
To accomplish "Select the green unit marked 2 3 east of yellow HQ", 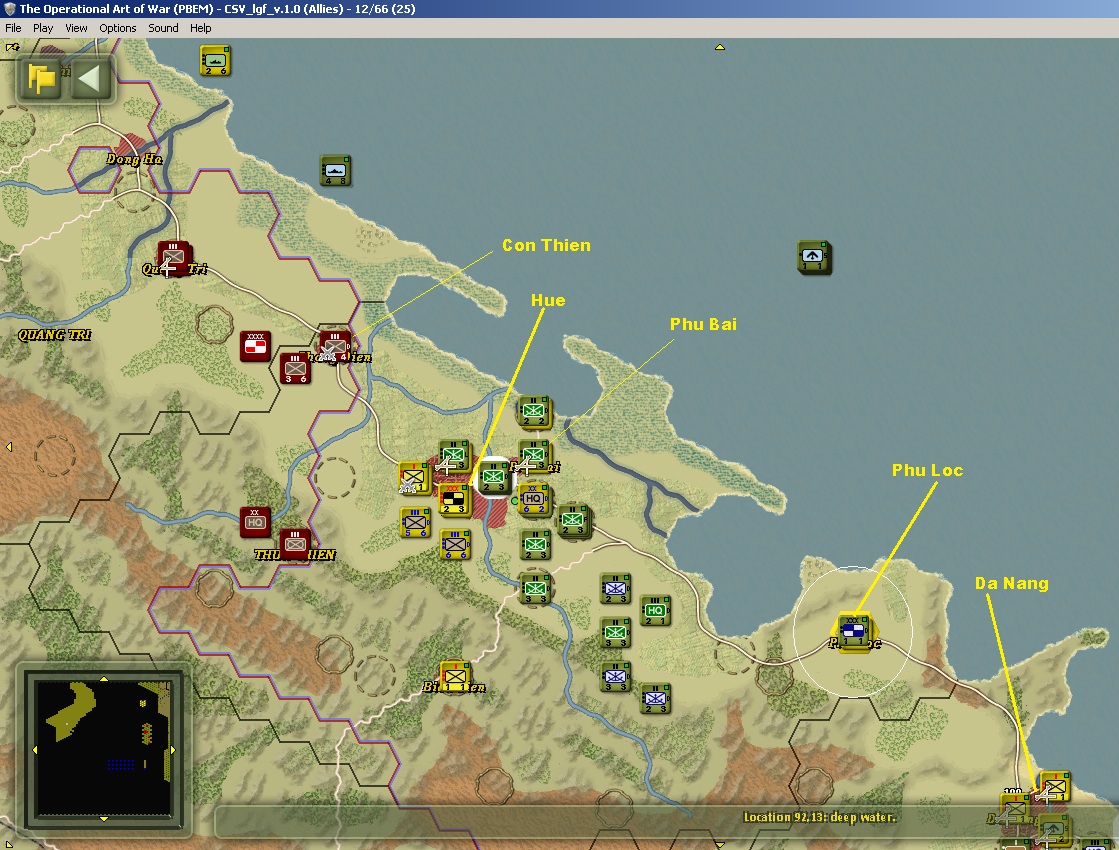I will click(x=572, y=521).
